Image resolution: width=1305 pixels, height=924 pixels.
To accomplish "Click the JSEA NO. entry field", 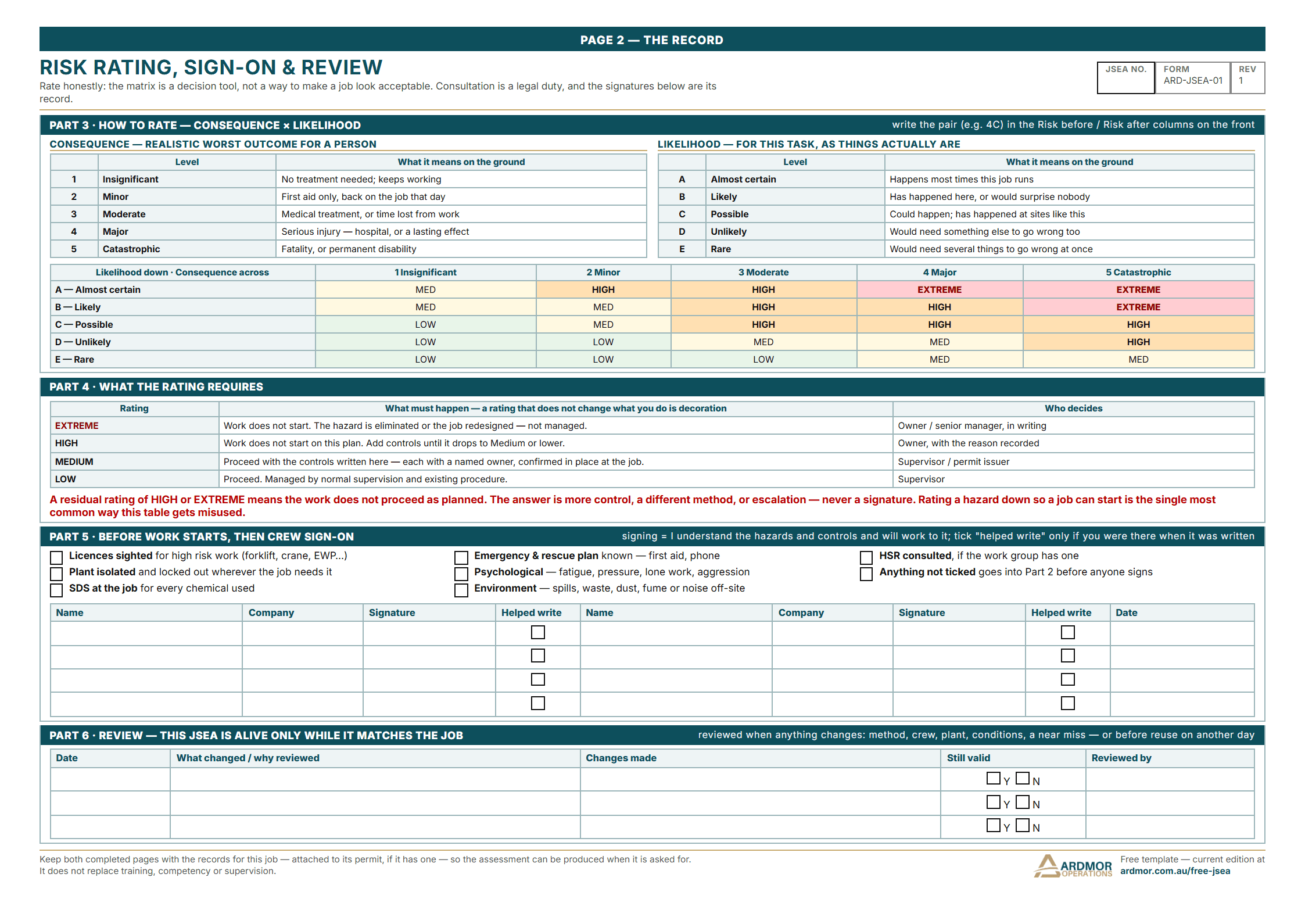I will (x=1125, y=78).
